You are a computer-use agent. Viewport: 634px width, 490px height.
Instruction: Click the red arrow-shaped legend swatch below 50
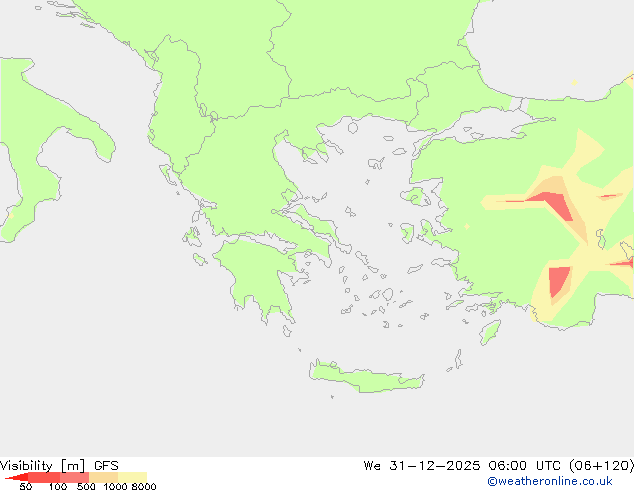[18, 477]
